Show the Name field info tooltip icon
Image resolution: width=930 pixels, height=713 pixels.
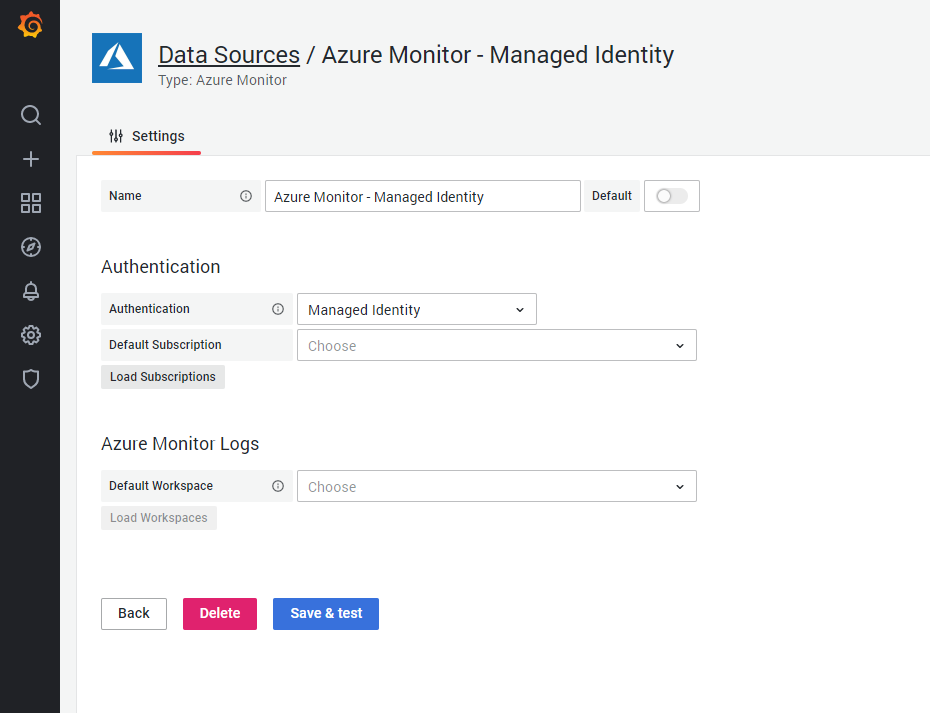click(x=247, y=196)
